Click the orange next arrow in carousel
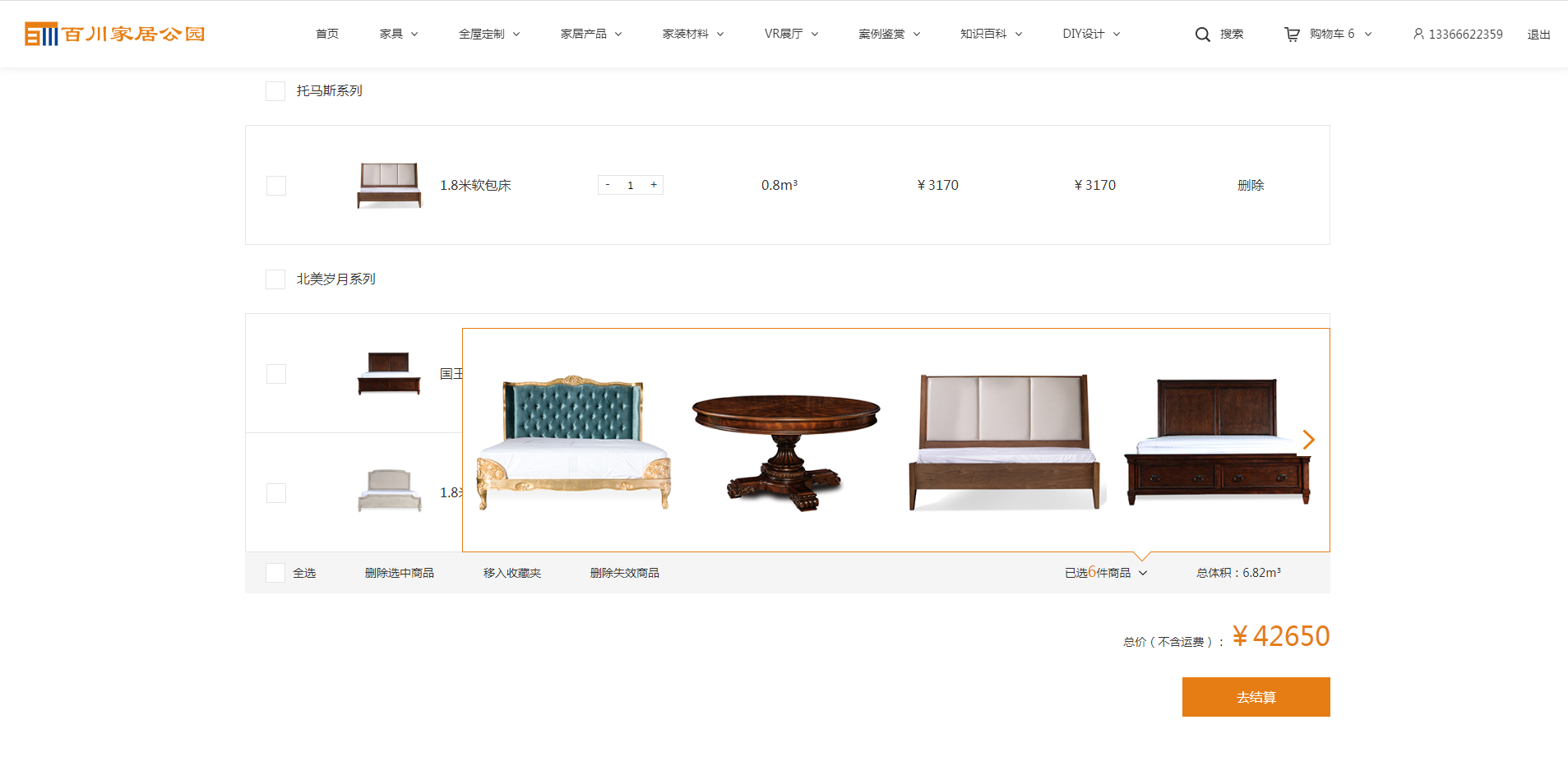This screenshot has width=1568, height=766. click(x=1308, y=440)
